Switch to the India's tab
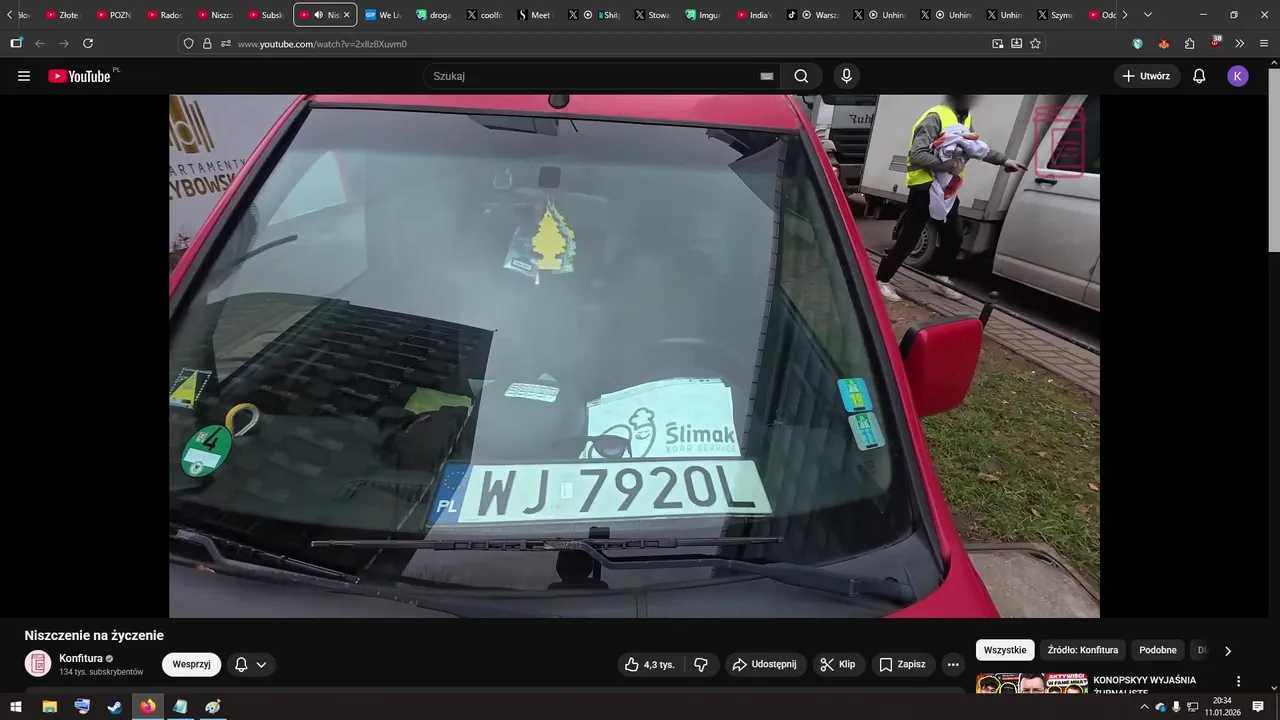1280x720 pixels. tap(757, 15)
